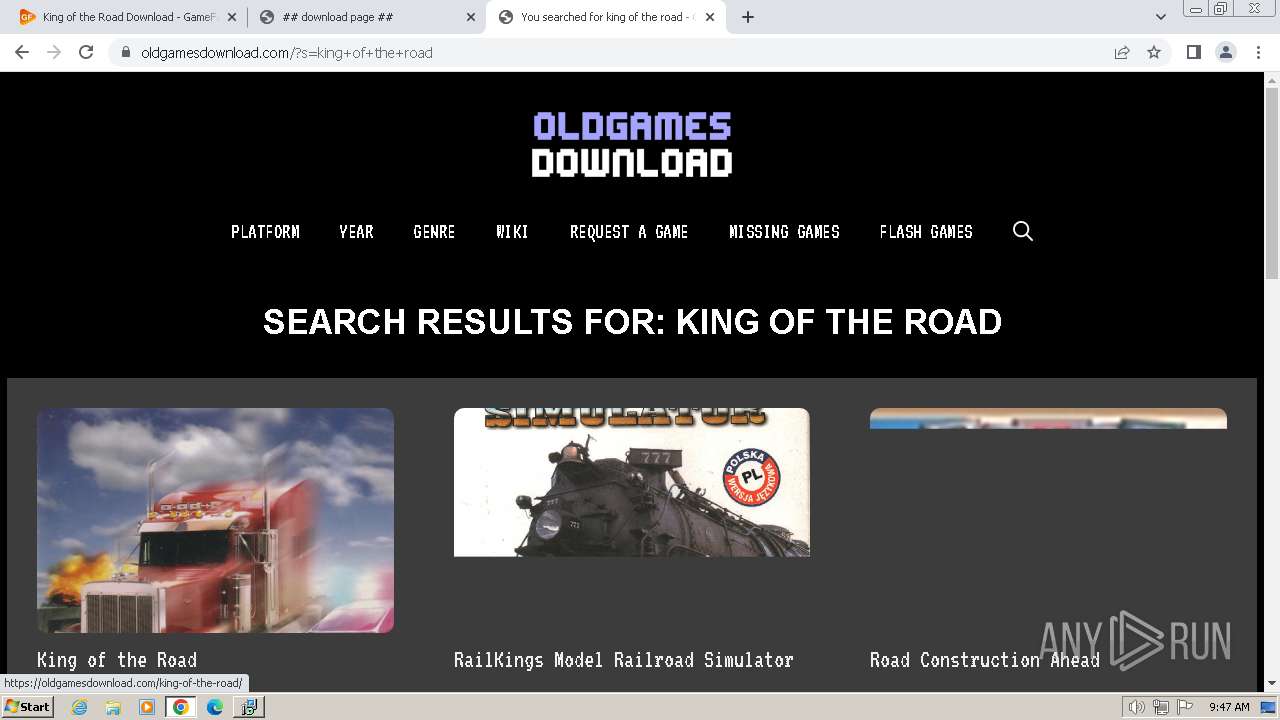Open the Chrome three-dot menu

(x=1258, y=52)
